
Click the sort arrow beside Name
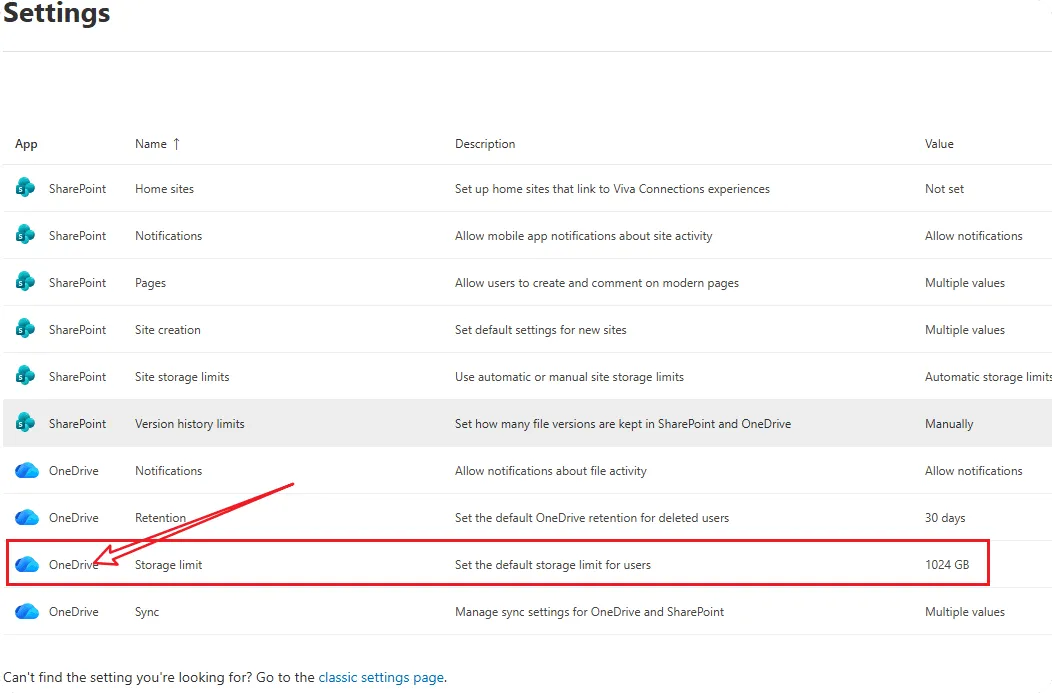176,144
